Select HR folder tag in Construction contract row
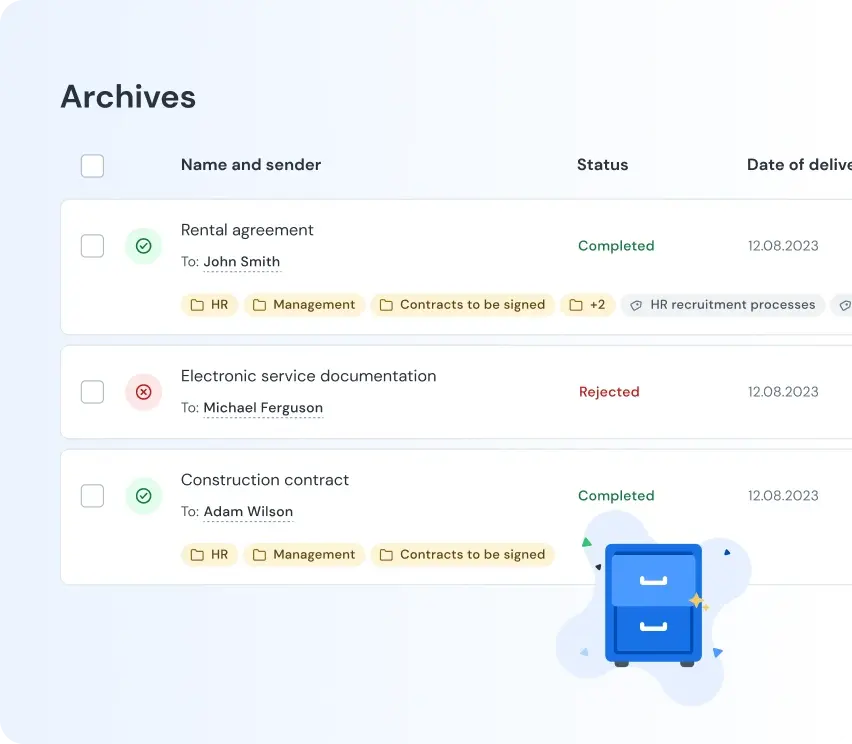 click(209, 555)
